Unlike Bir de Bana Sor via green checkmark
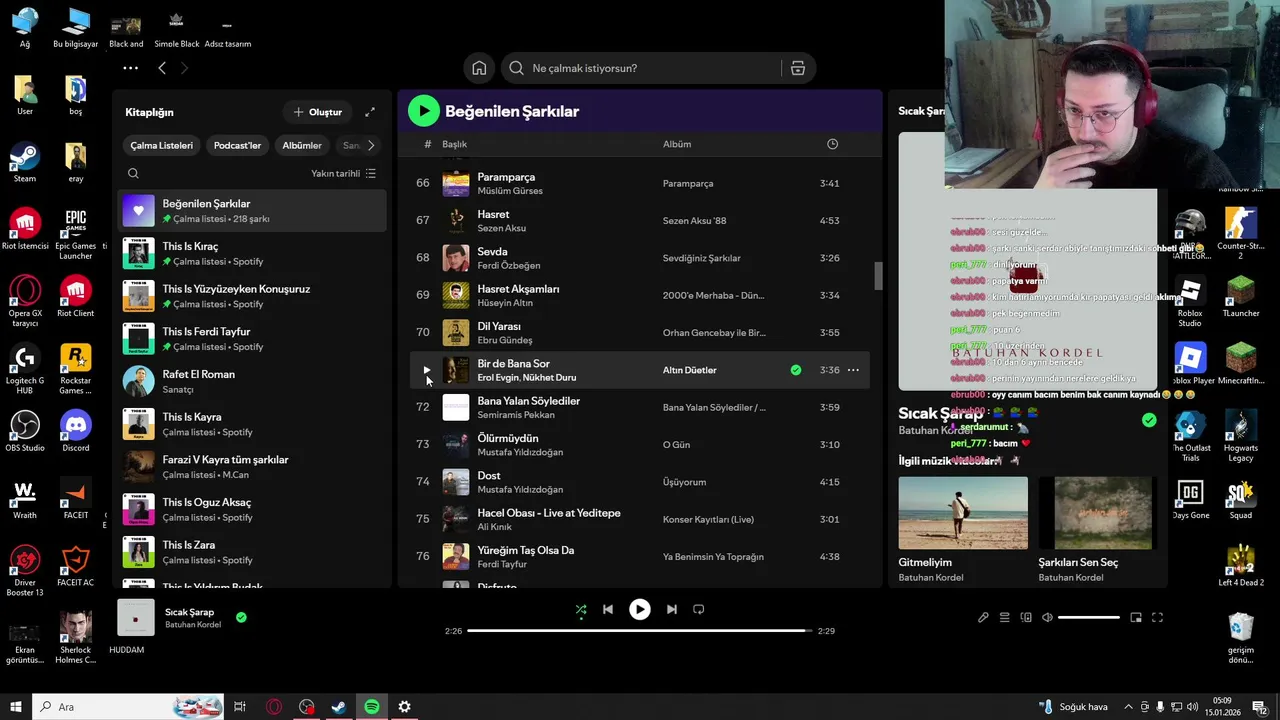 tap(796, 370)
